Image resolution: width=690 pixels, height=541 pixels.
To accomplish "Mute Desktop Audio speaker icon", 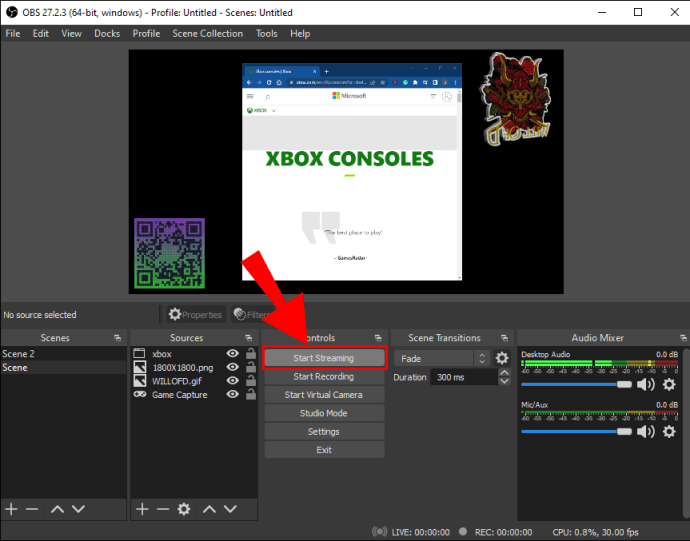I will [x=646, y=384].
